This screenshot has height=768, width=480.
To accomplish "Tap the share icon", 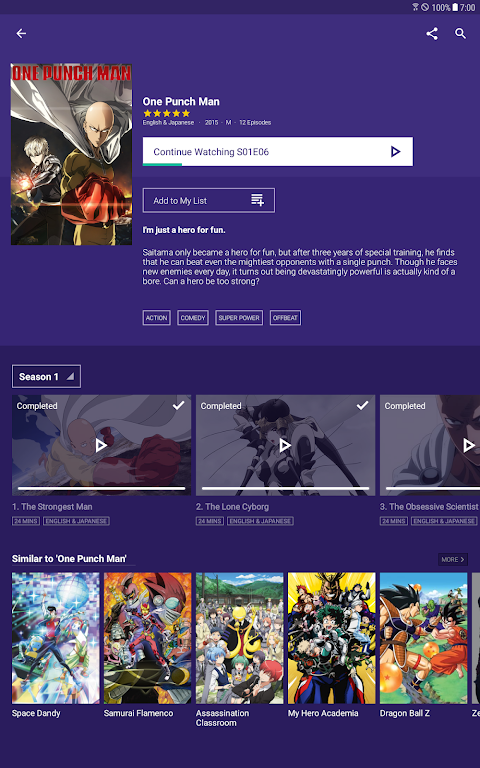I will (x=432, y=33).
